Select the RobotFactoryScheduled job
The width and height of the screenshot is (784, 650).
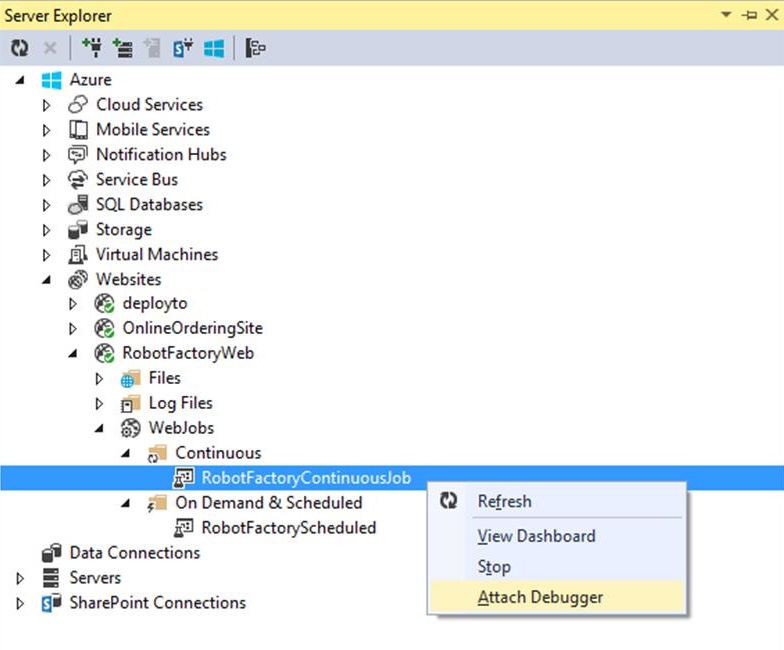[288, 528]
